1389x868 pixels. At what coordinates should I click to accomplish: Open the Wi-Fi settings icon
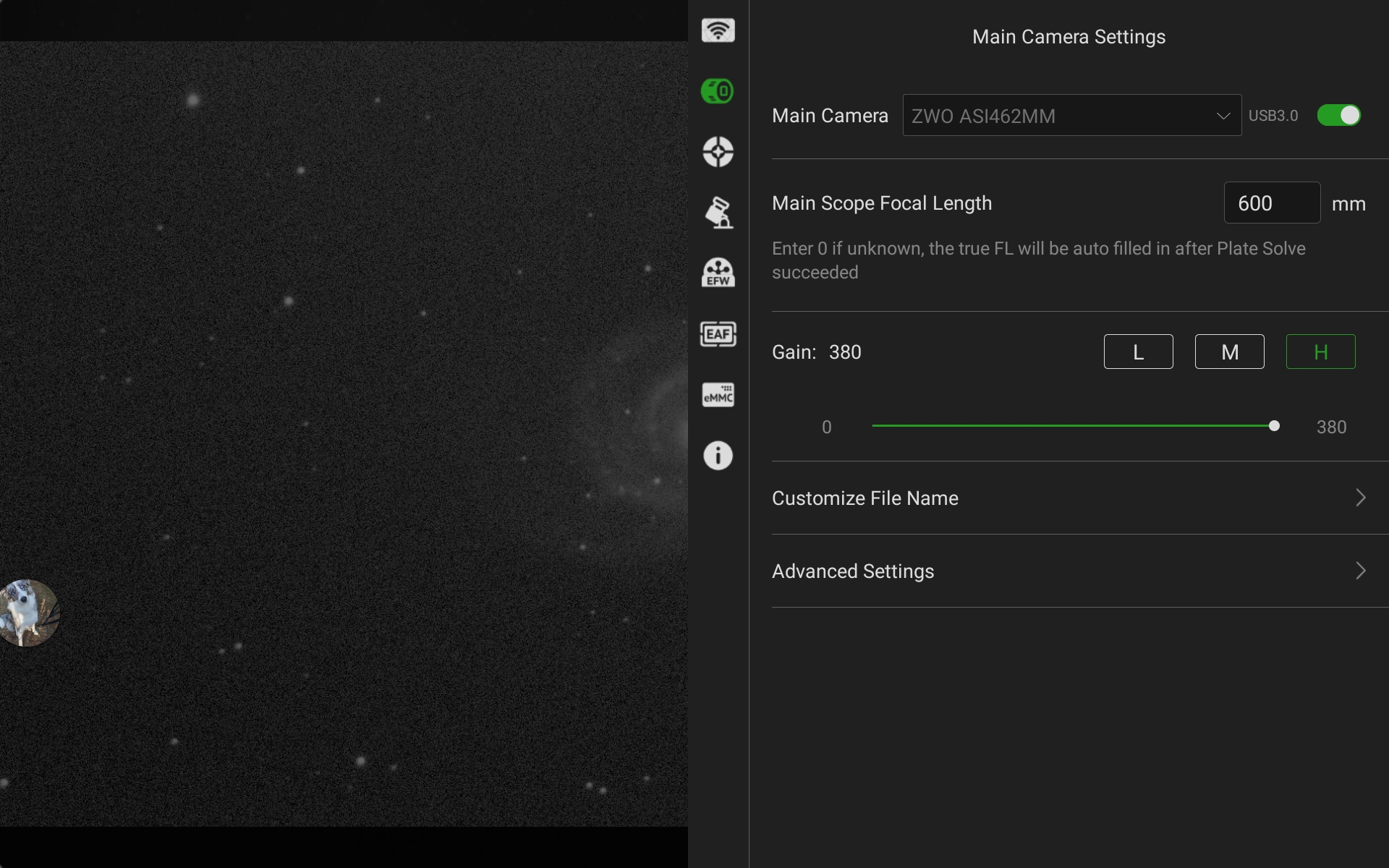pos(718,30)
